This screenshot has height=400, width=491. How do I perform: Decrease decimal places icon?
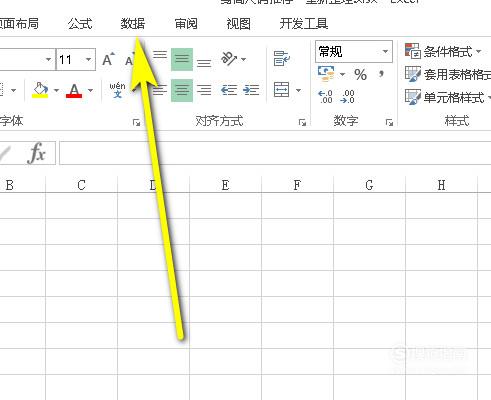[x=348, y=97]
